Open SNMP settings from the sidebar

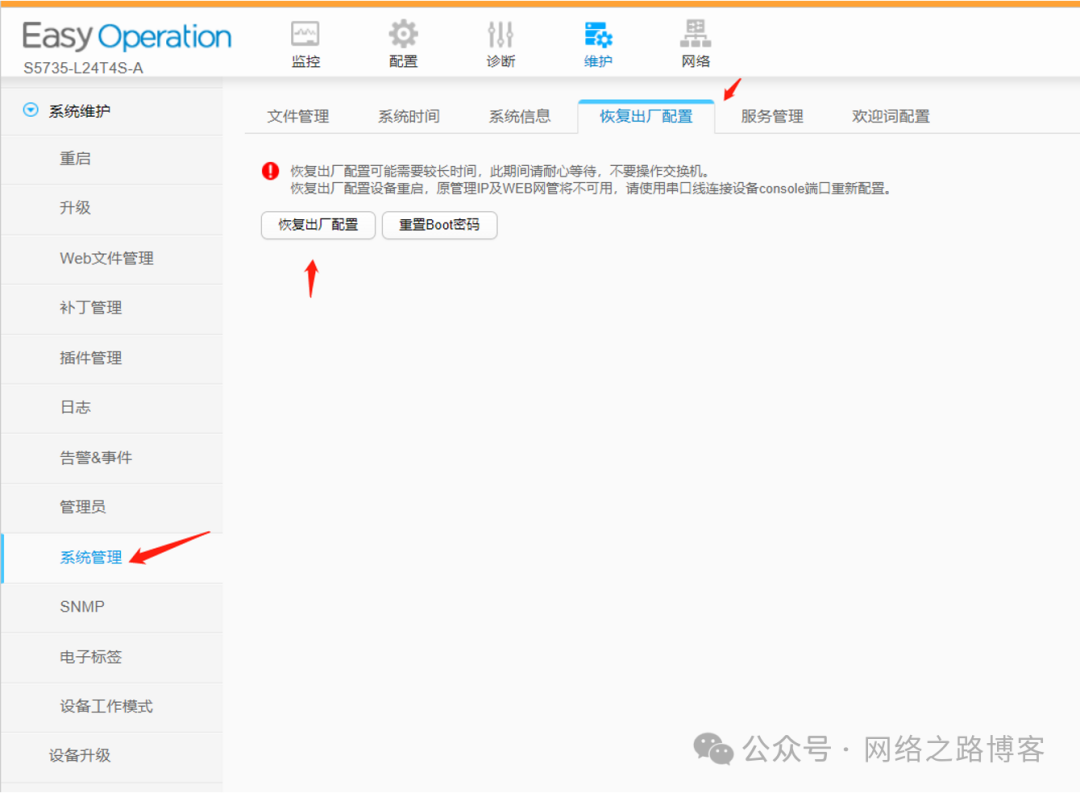[80, 607]
